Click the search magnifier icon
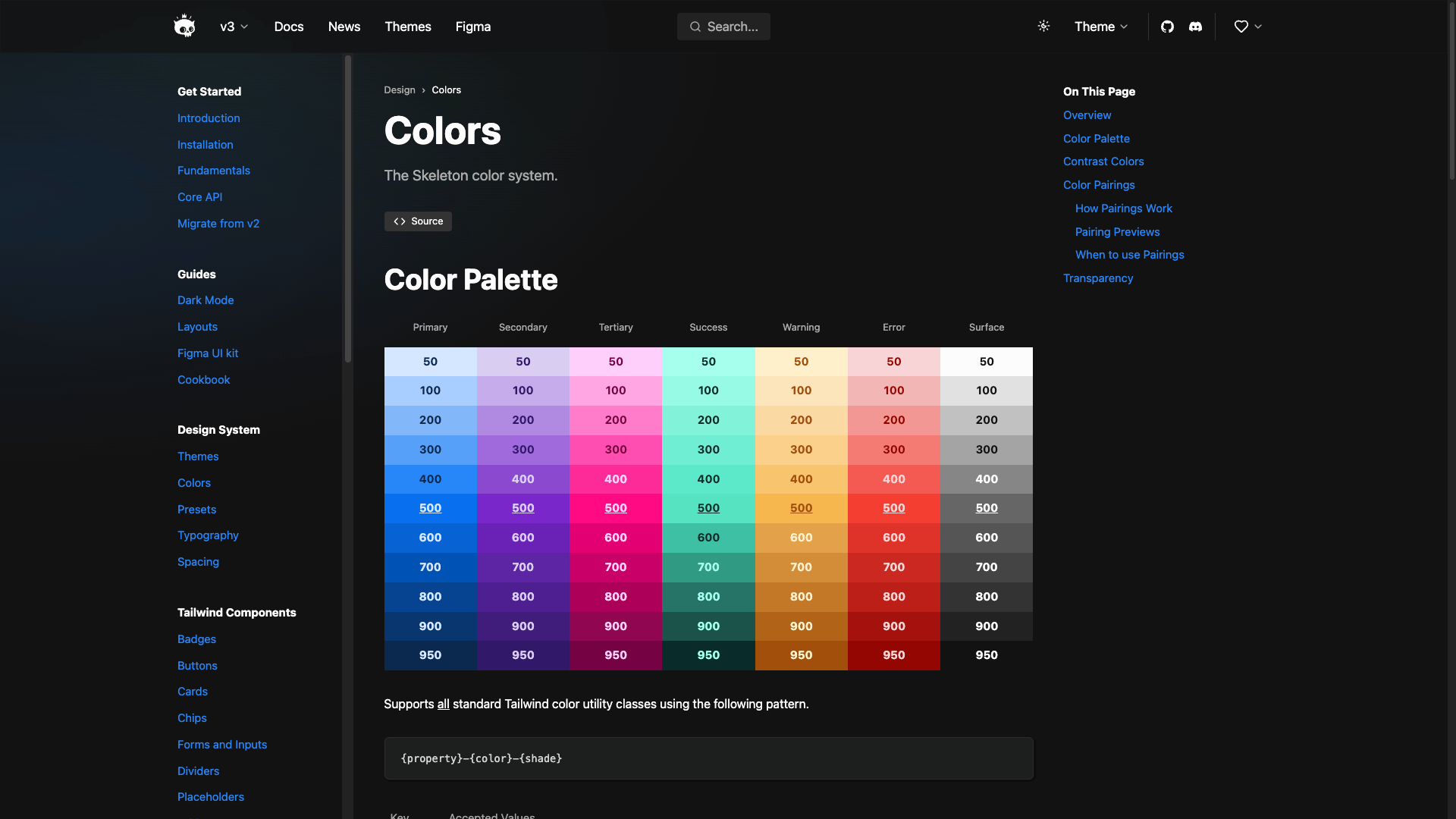Image resolution: width=1456 pixels, height=819 pixels. point(695,27)
